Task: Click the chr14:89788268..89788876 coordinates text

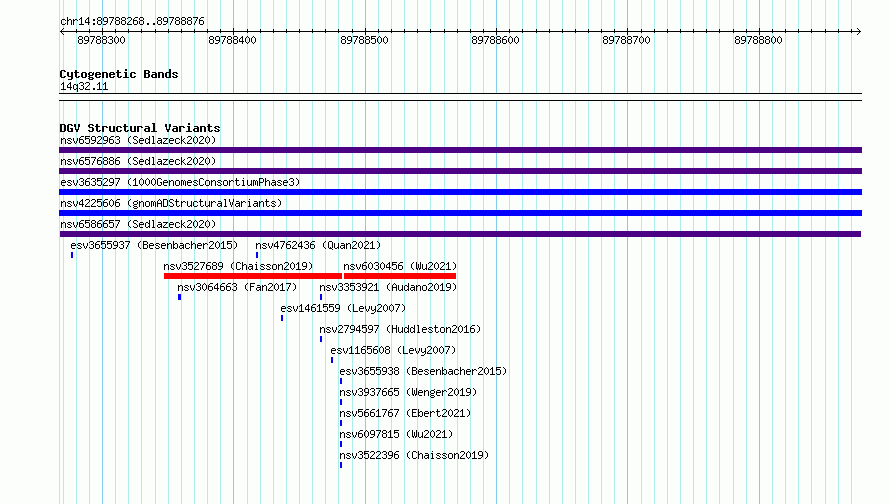Action: 132,21
